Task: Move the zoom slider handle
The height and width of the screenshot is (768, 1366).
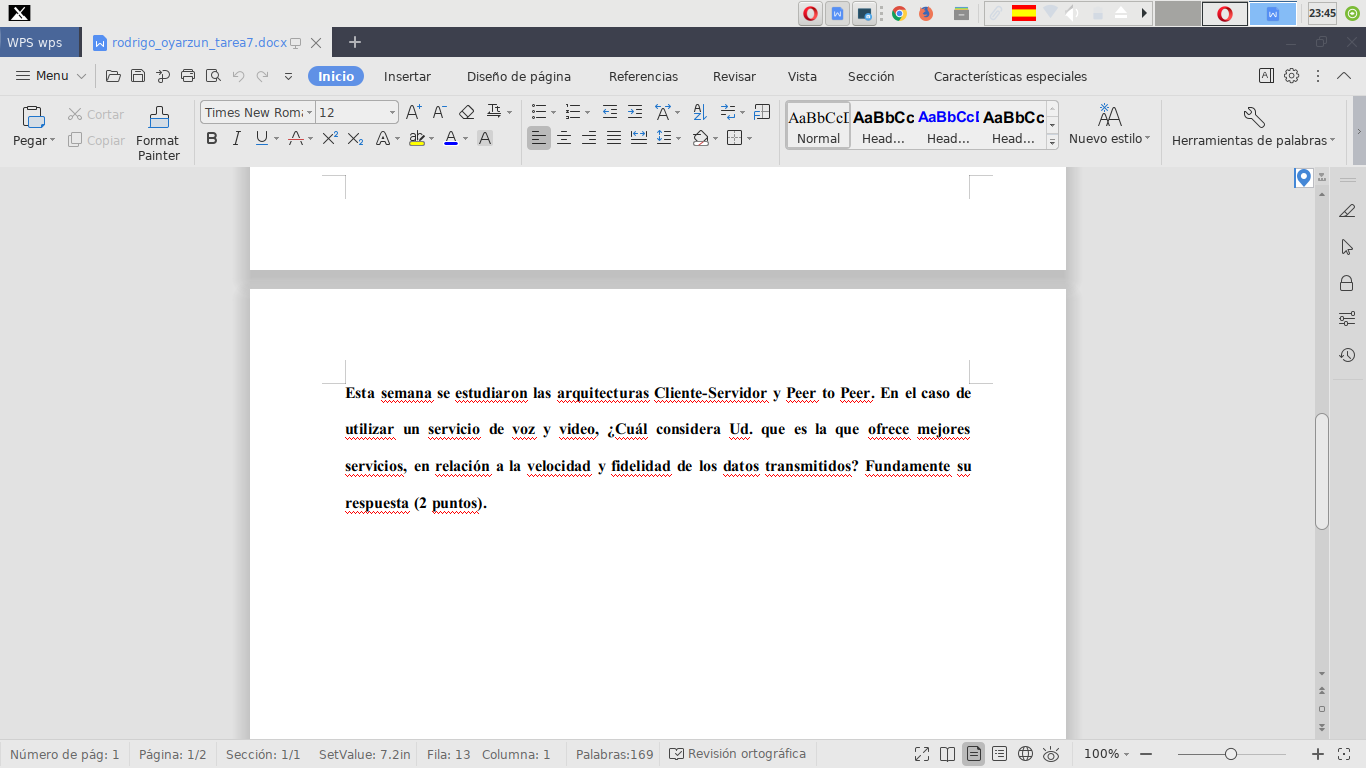Action: coord(1231,754)
